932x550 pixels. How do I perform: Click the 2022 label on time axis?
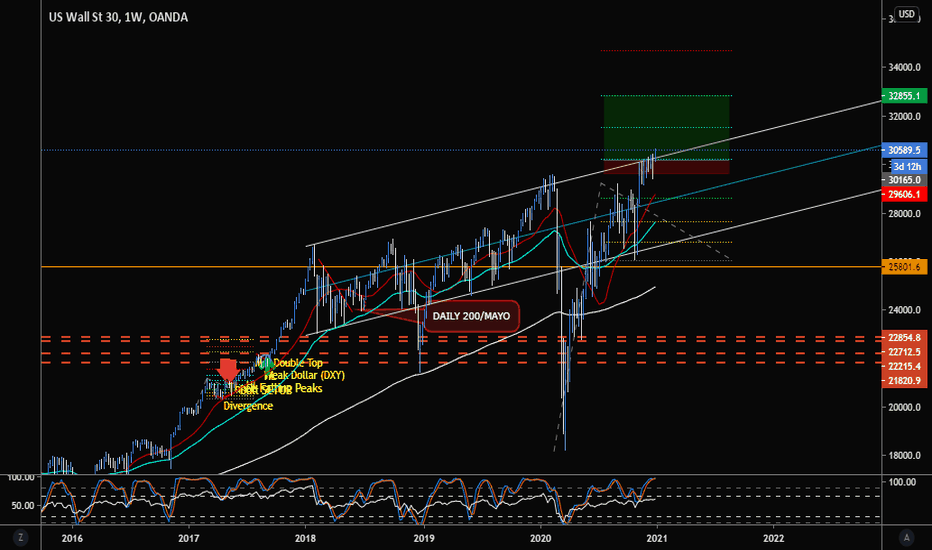pos(773,538)
